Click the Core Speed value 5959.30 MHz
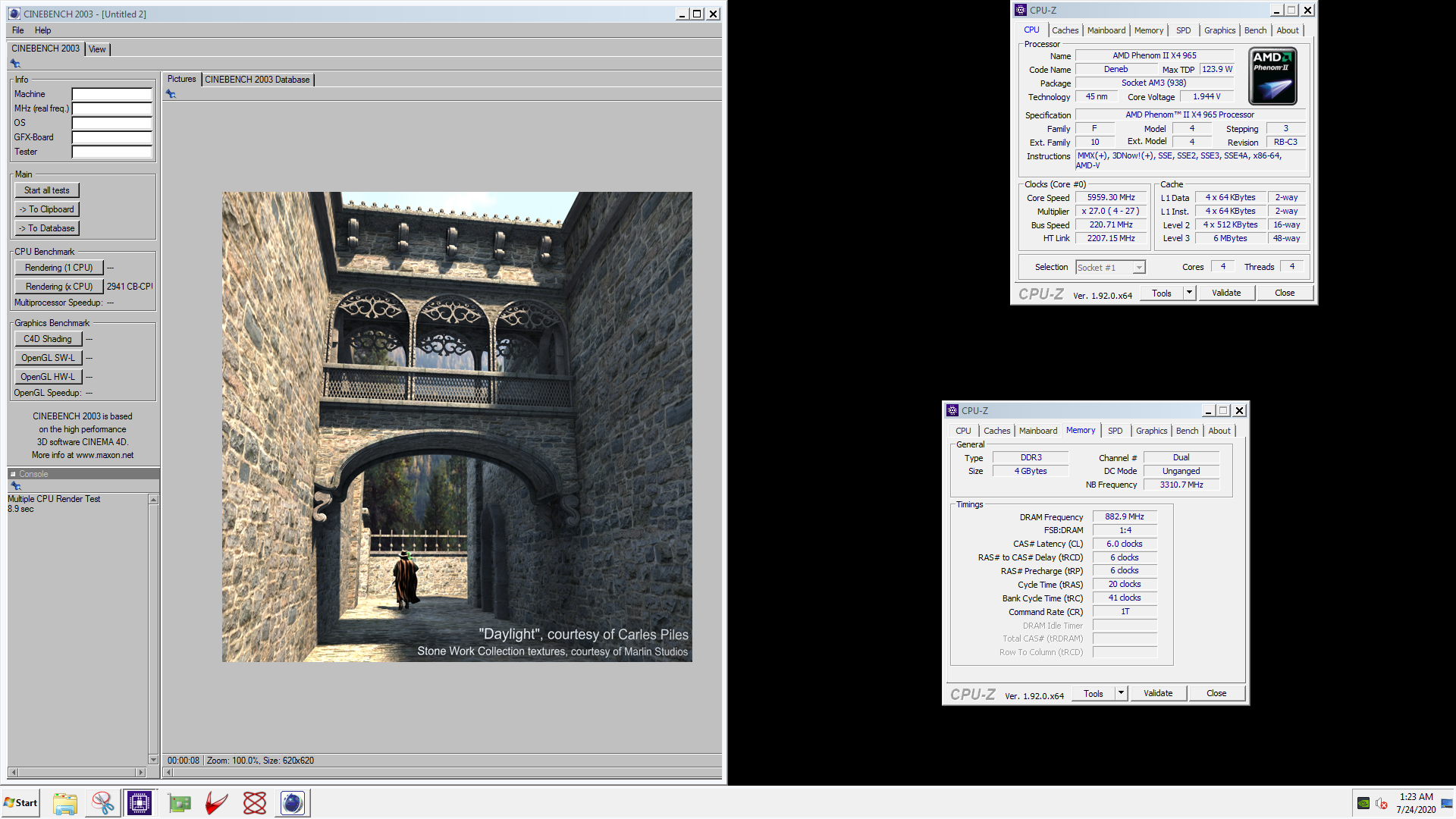 [x=1111, y=197]
